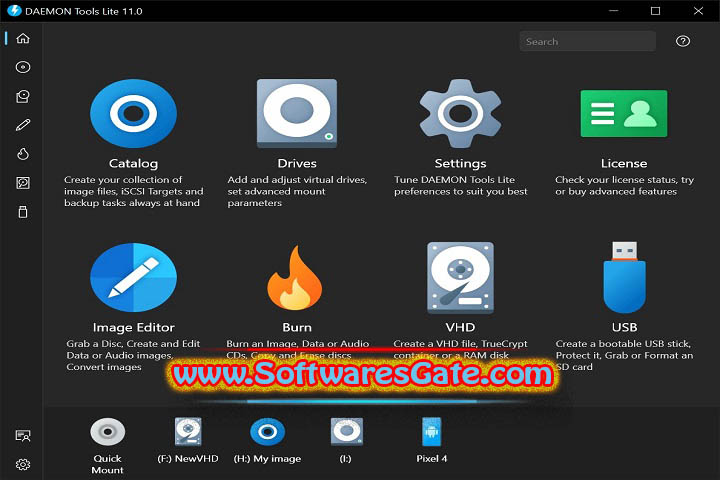Image resolution: width=720 pixels, height=480 pixels.
Task: Click the DAEMON Tools Lite title bar logo
Action: coord(14,11)
